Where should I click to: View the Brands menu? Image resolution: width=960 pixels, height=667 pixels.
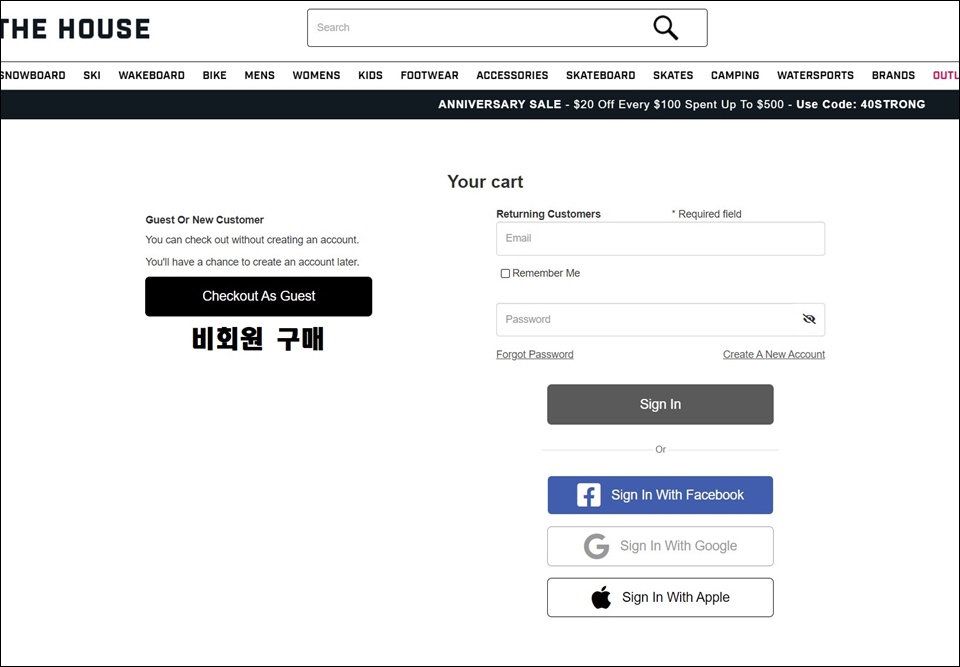pos(893,75)
